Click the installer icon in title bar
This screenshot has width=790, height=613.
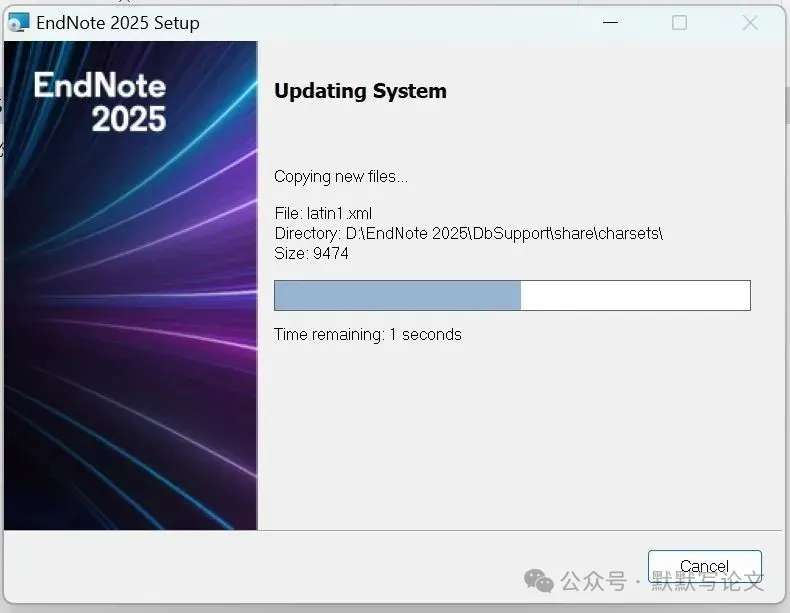pyautogui.click(x=19, y=23)
